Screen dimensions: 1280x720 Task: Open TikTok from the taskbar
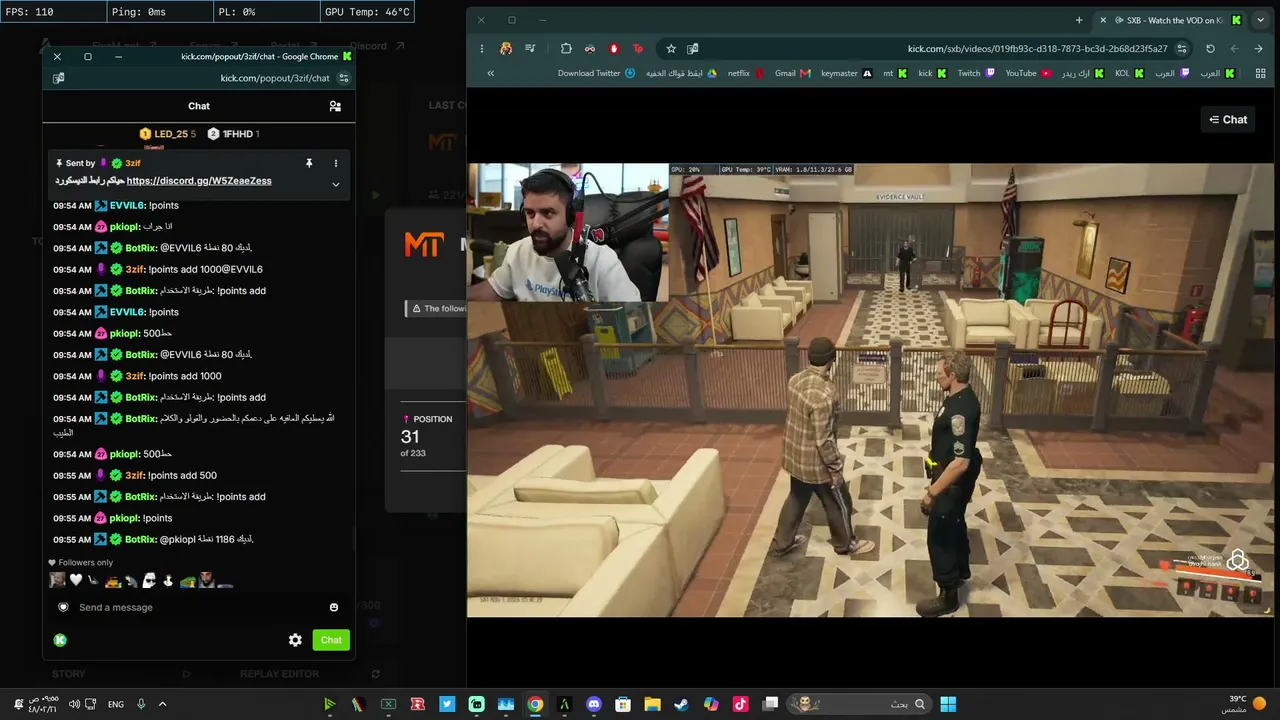click(740, 704)
